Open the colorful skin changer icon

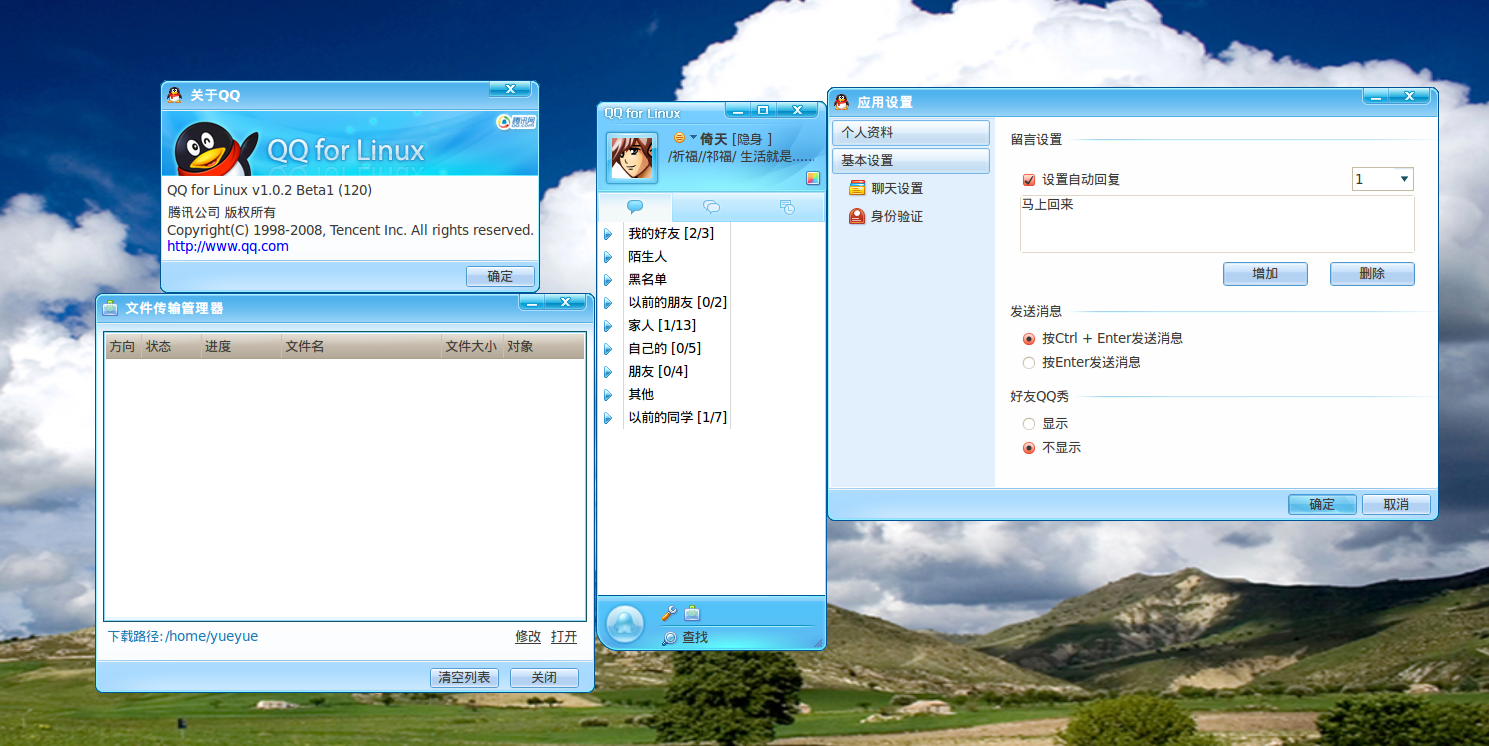point(813,178)
